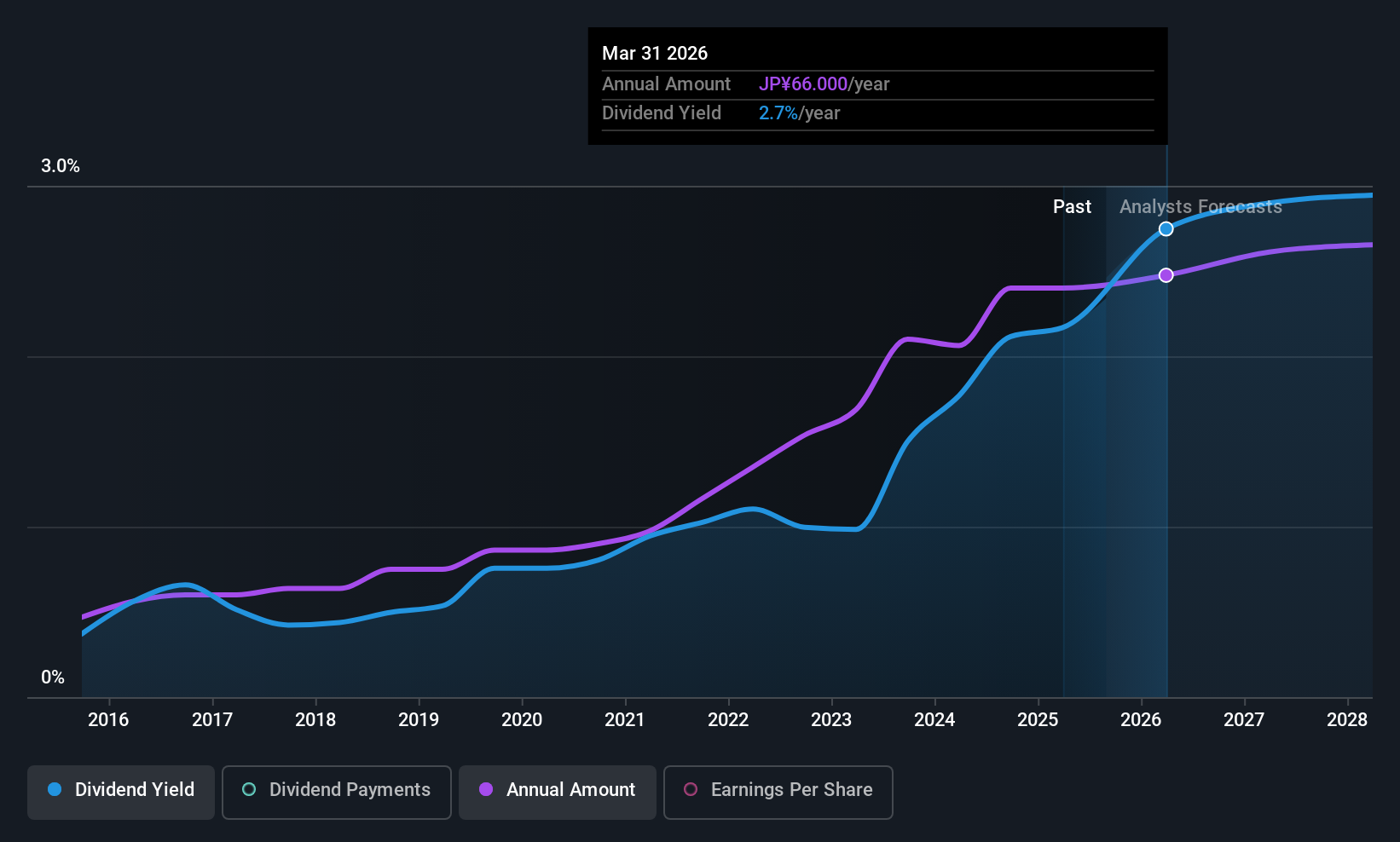
Task: Click the teal Dividend Payments circle icon
Action: (x=249, y=789)
